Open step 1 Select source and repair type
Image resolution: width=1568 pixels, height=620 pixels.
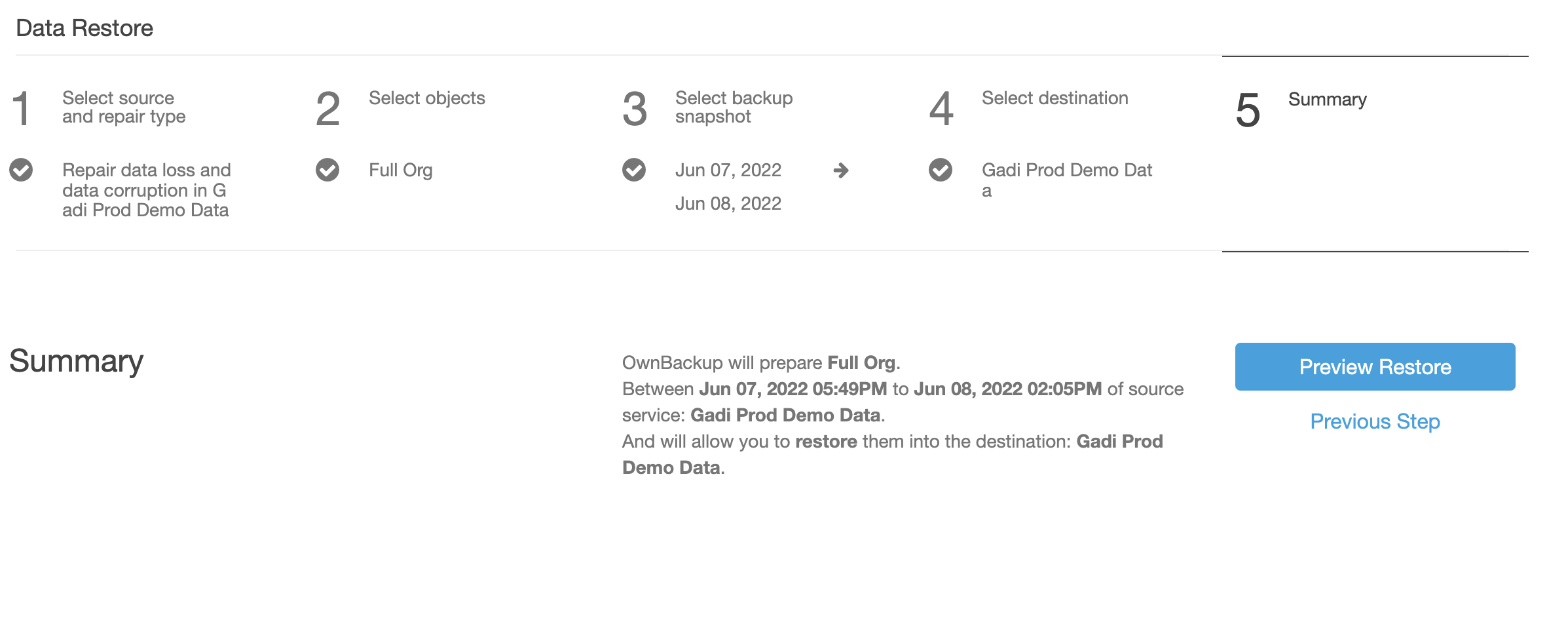124,107
